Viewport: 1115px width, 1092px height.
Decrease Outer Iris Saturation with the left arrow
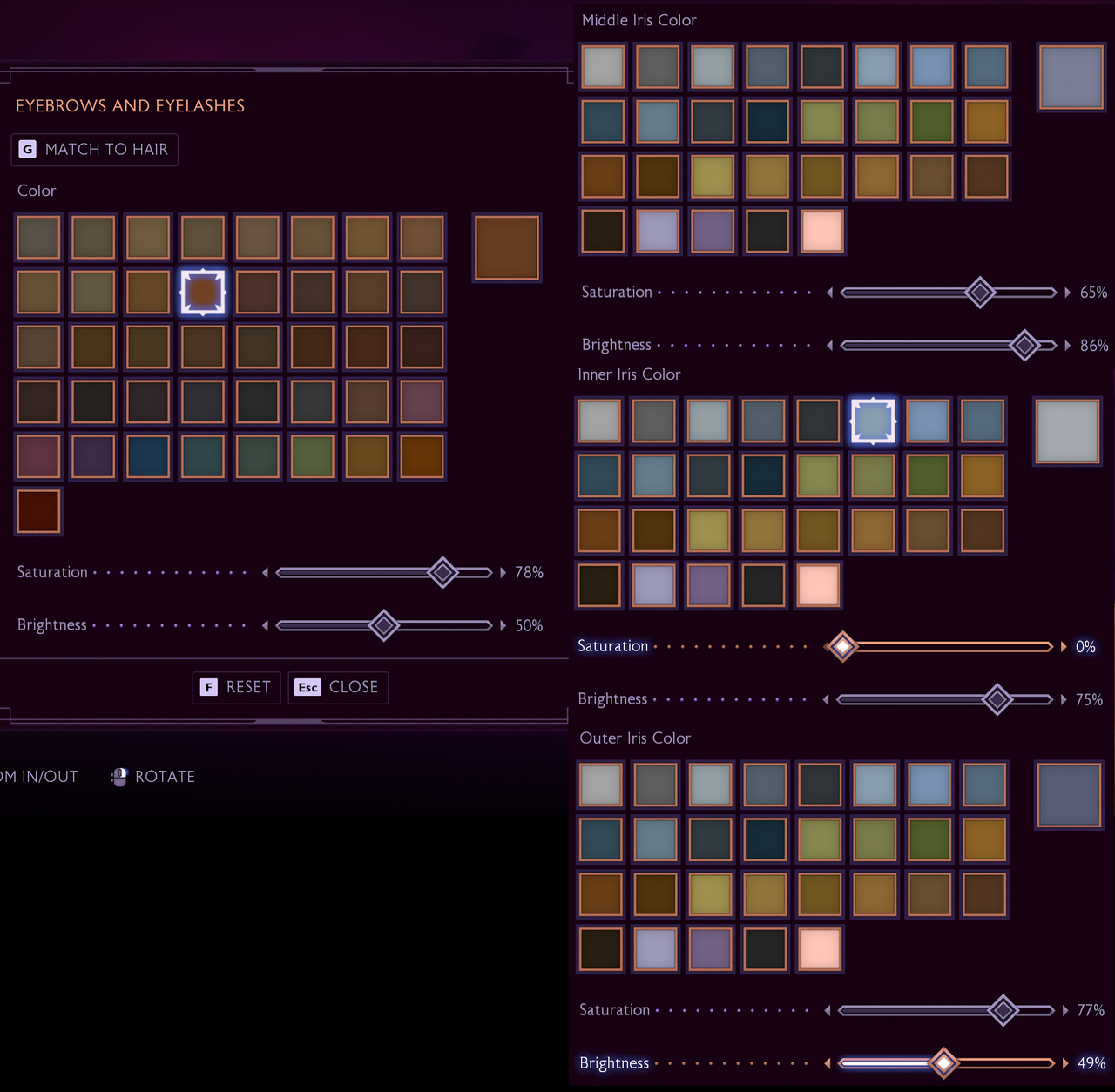pyautogui.click(x=828, y=1010)
